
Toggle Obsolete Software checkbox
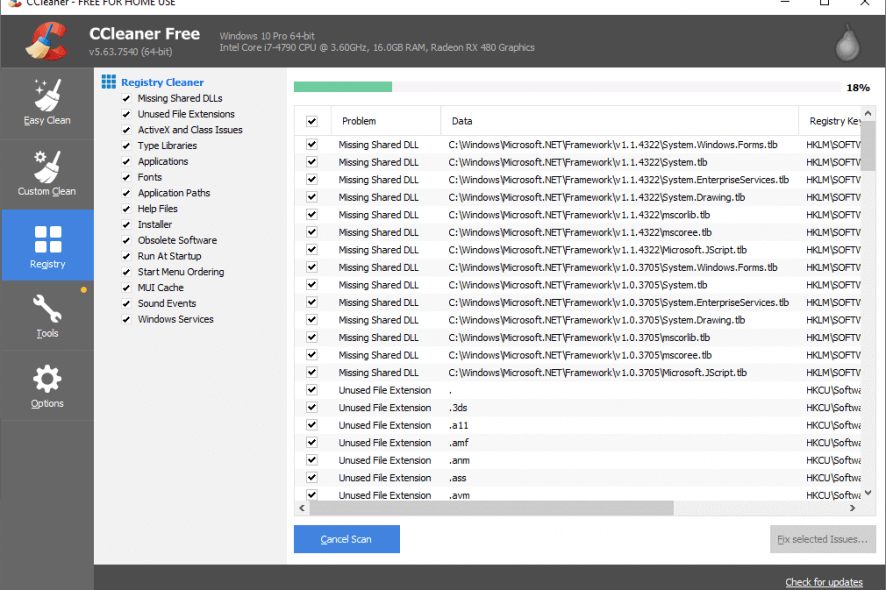coord(127,241)
